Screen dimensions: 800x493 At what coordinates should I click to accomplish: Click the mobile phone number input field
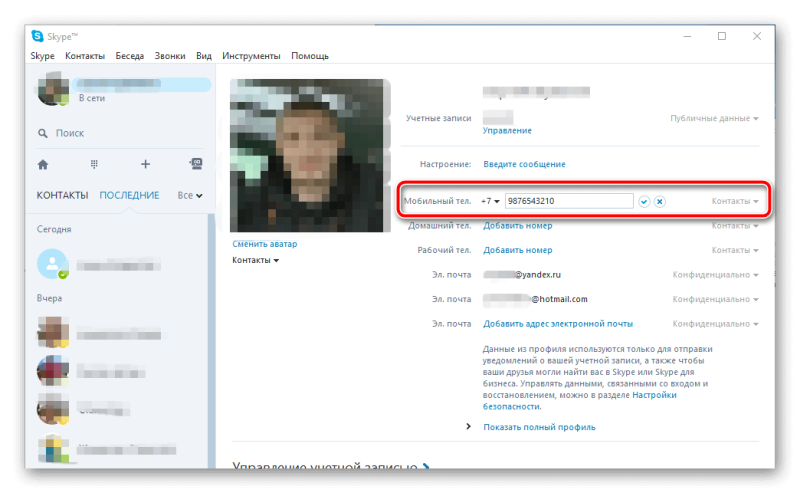(x=569, y=201)
